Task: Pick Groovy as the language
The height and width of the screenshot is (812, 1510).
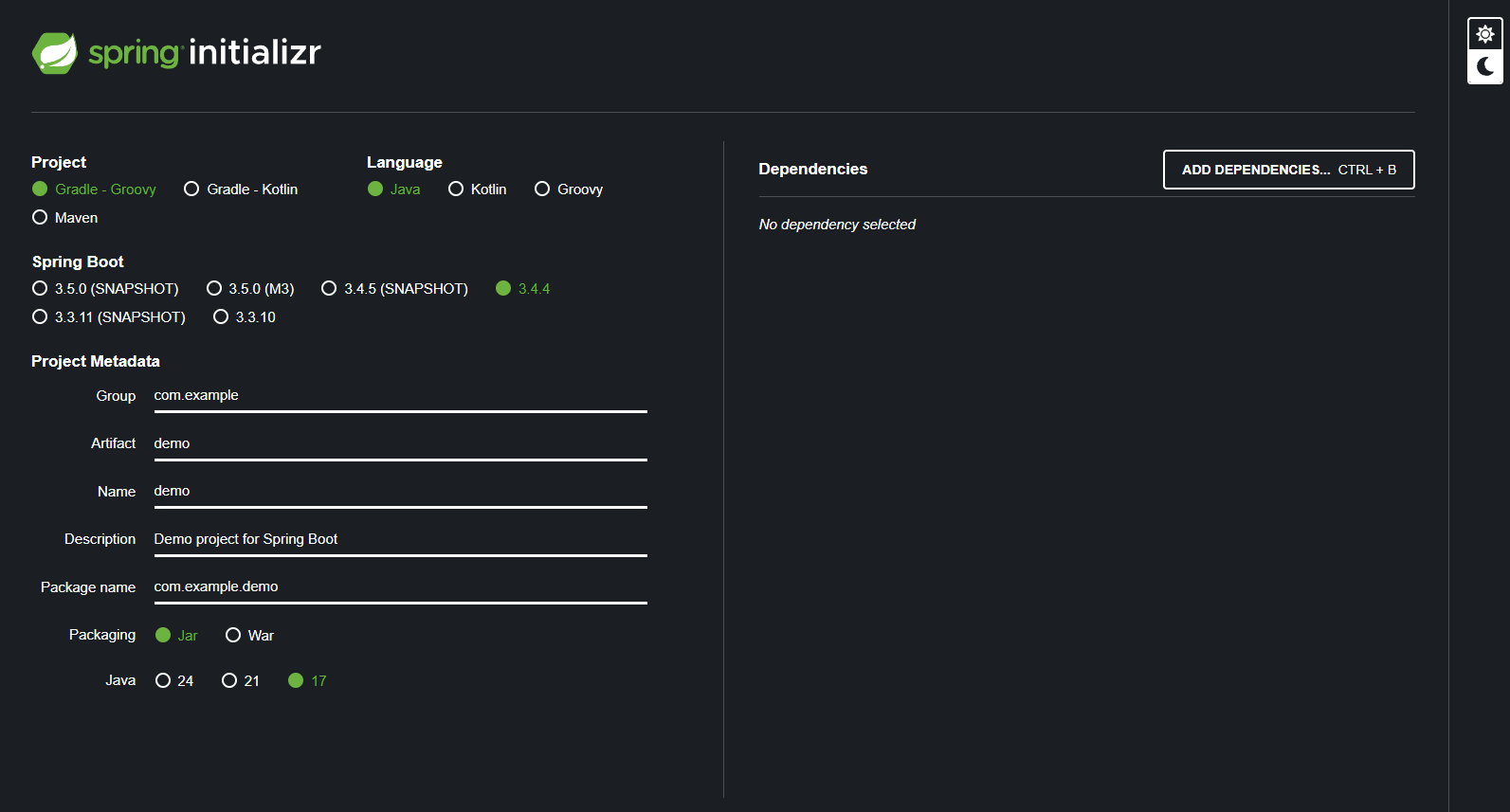Action: click(x=569, y=189)
